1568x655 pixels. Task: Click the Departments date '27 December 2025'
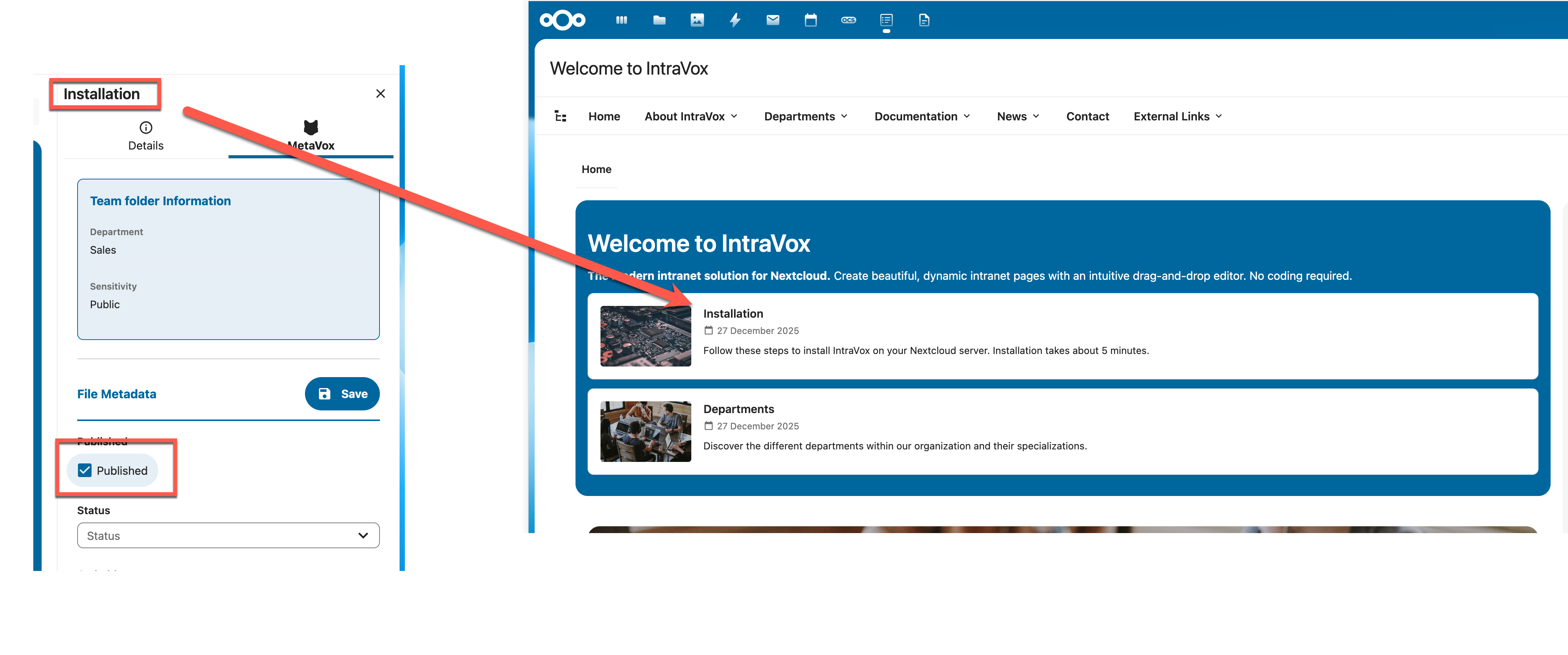[x=758, y=426]
